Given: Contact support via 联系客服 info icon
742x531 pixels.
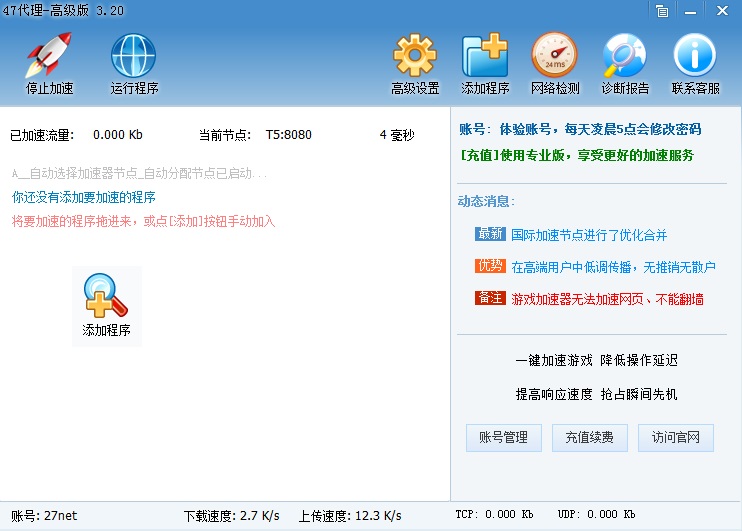Looking at the screenshot, I should click(695, 58).
